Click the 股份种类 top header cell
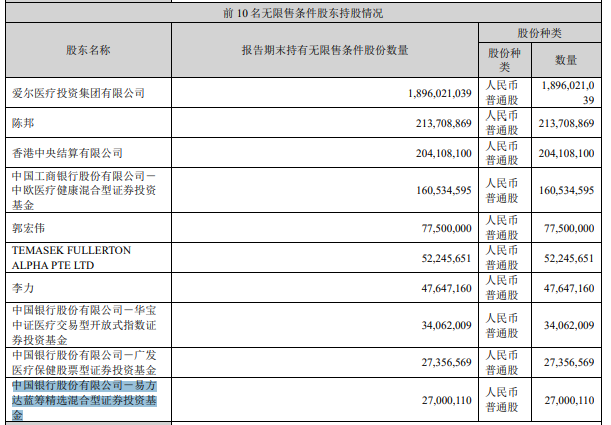The width and height of the screenshot is (611, 425). [542, 33]
